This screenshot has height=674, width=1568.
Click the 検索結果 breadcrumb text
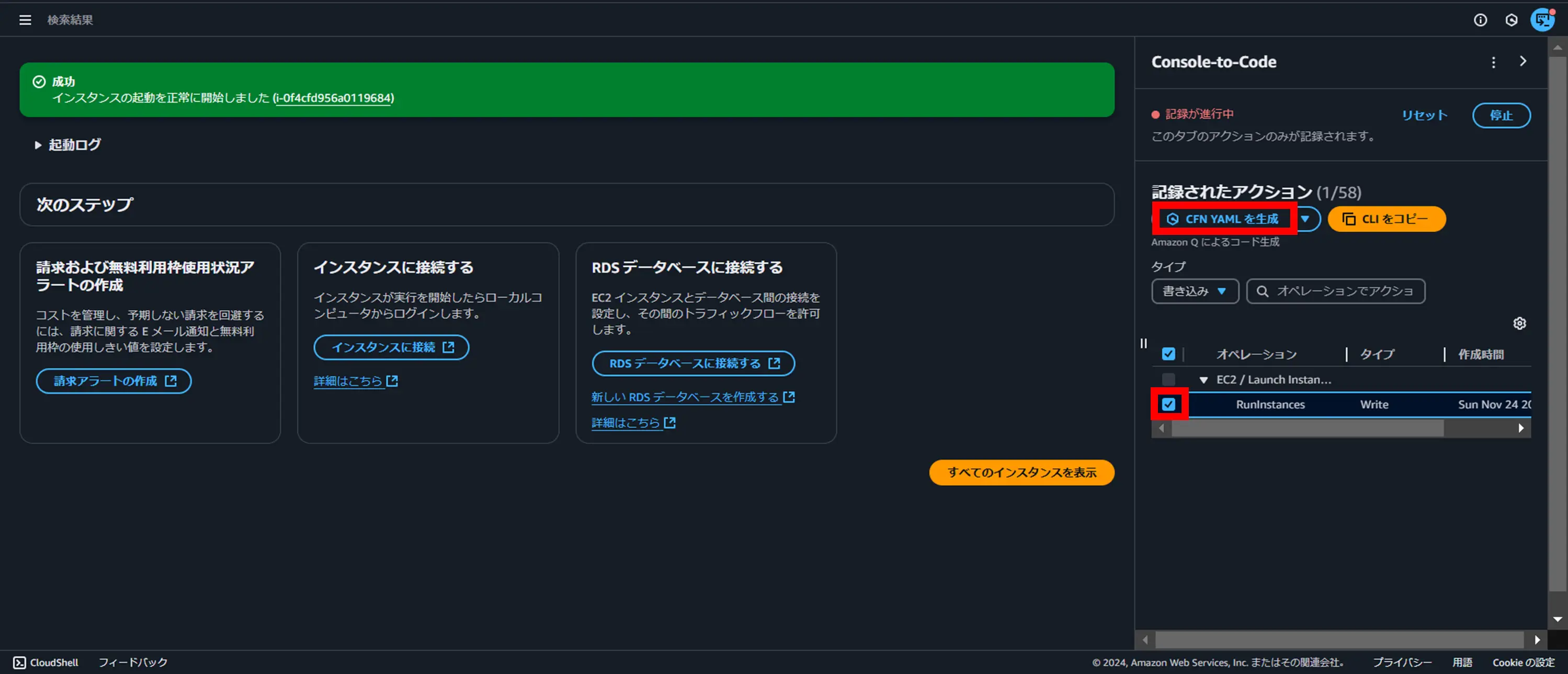coord(70,20)
